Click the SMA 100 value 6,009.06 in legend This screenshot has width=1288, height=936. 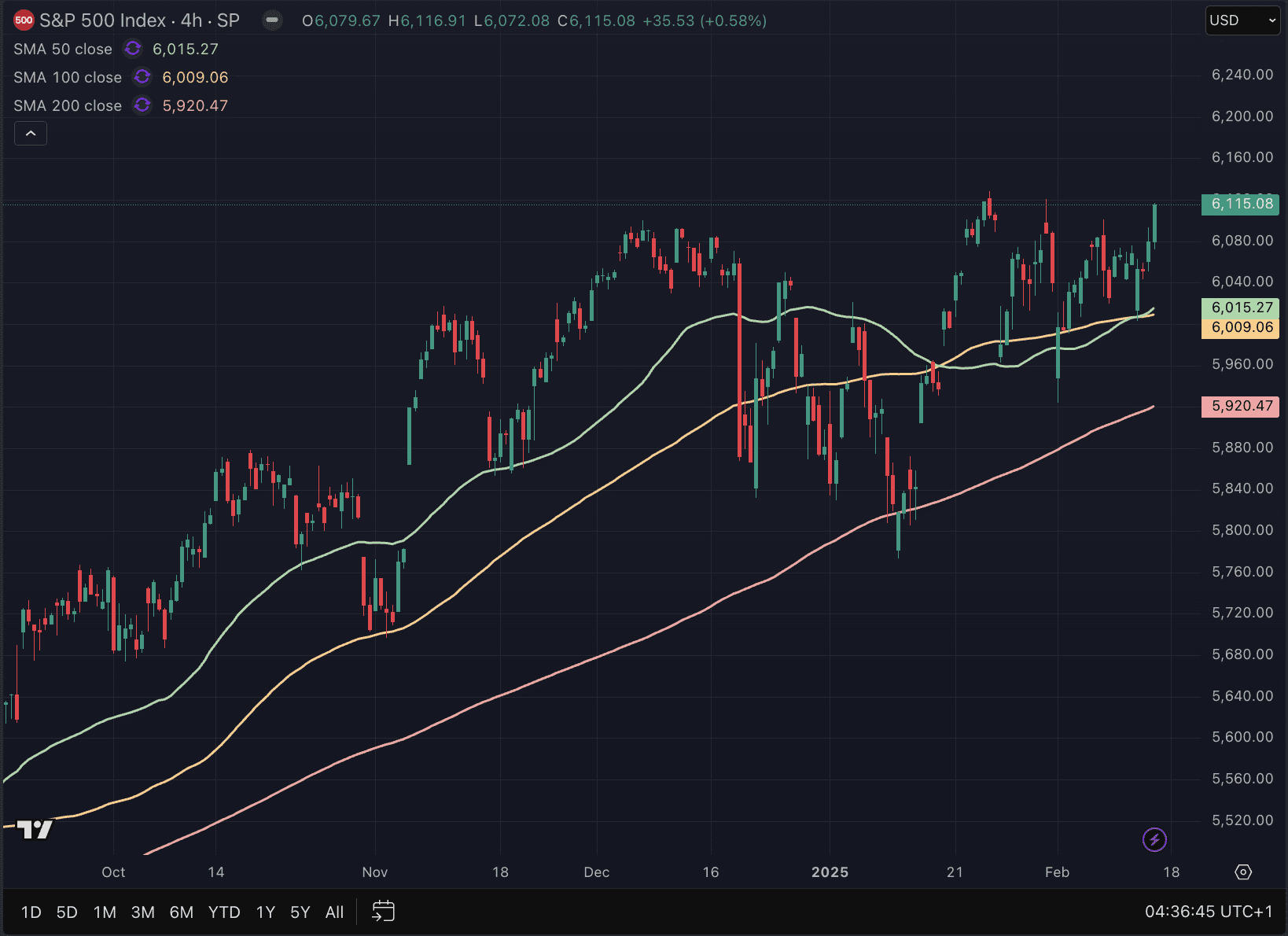(195, 77)
